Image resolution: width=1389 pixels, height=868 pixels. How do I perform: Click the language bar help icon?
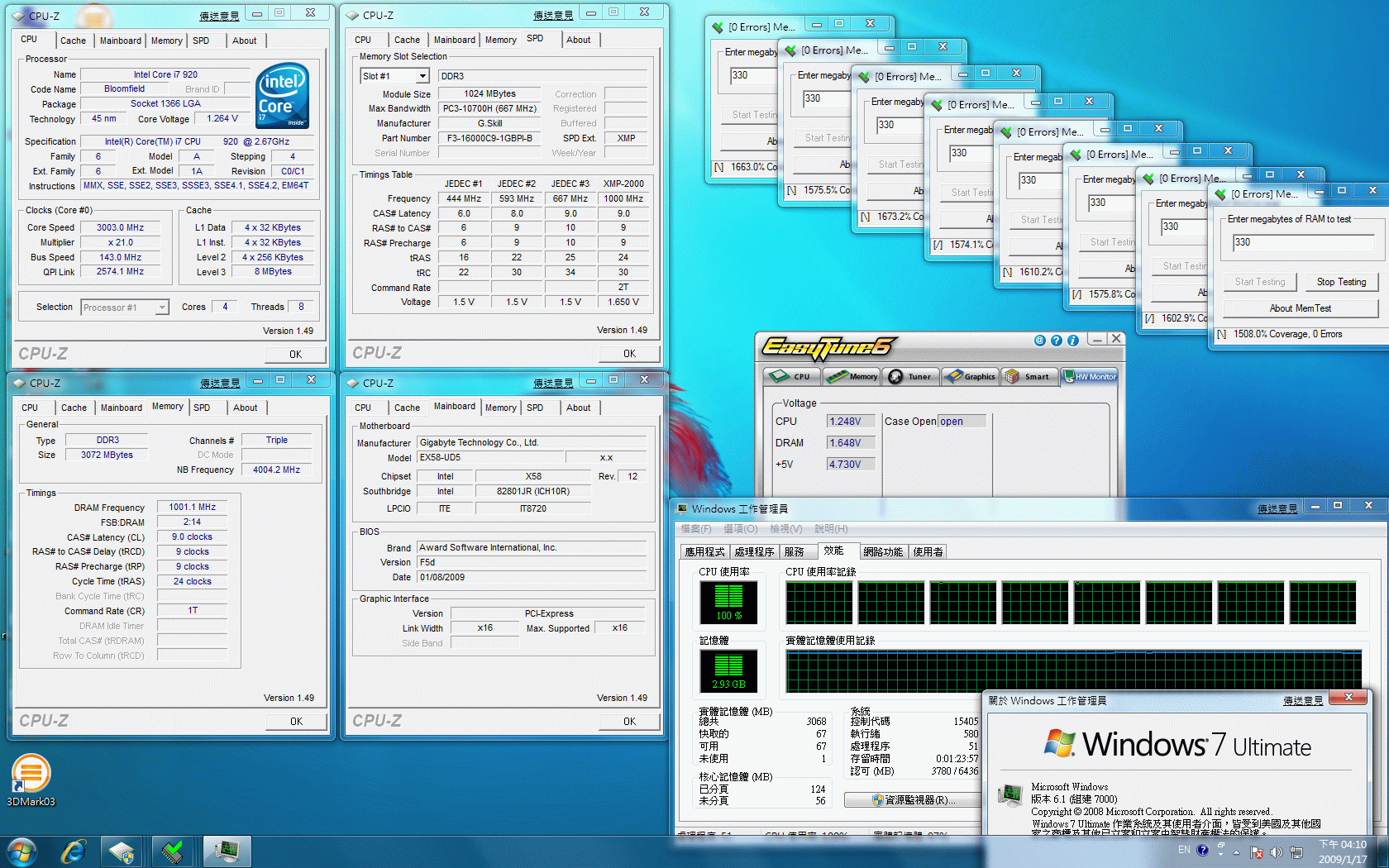coord(1202,850)
